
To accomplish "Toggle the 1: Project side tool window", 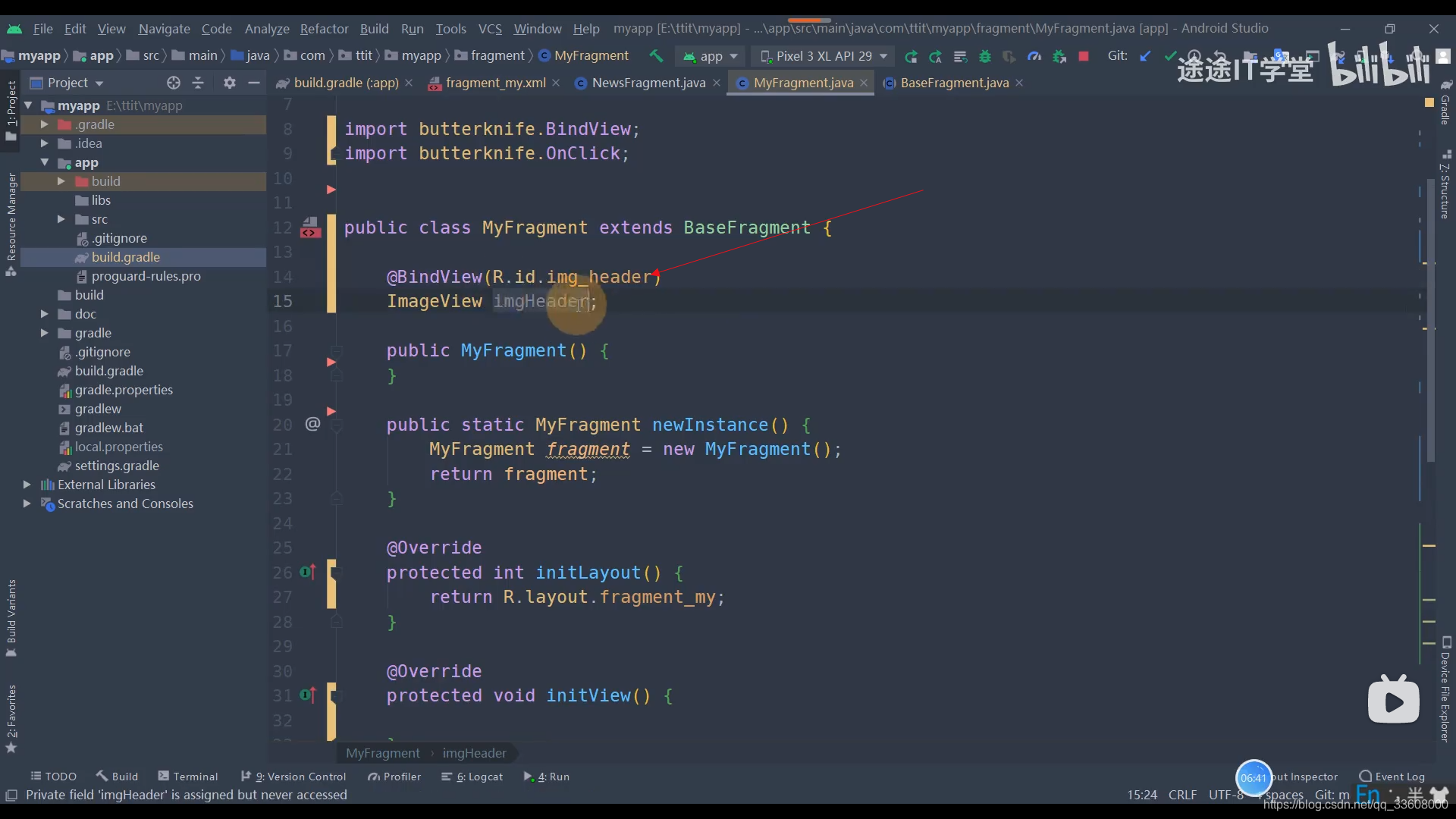I will click(x=11, y=110).
